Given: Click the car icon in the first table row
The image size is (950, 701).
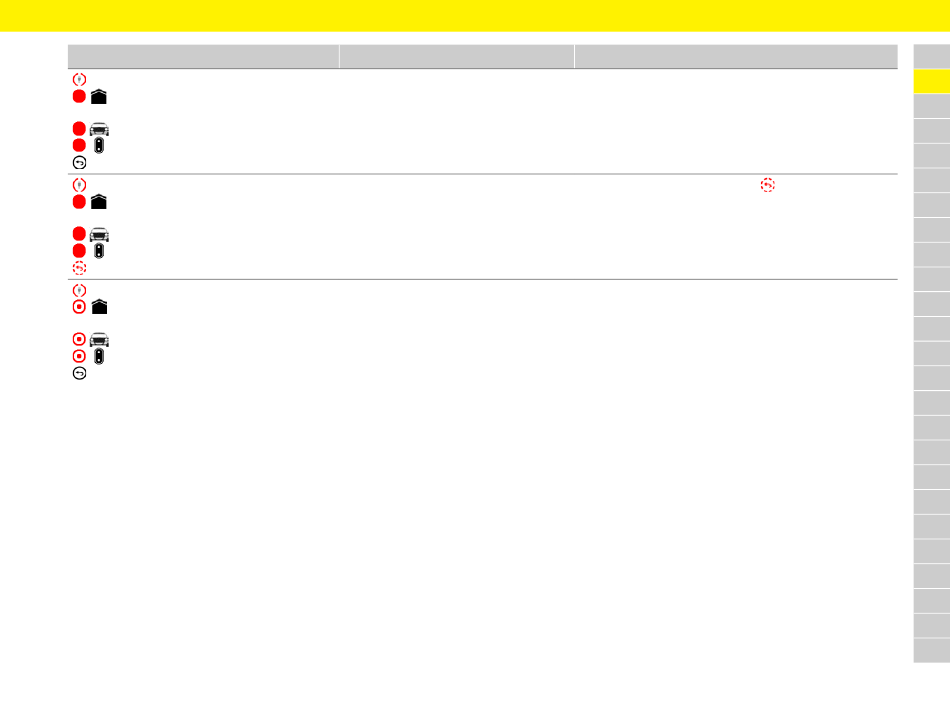Looking at the screenshot, I should pos(99,129).
